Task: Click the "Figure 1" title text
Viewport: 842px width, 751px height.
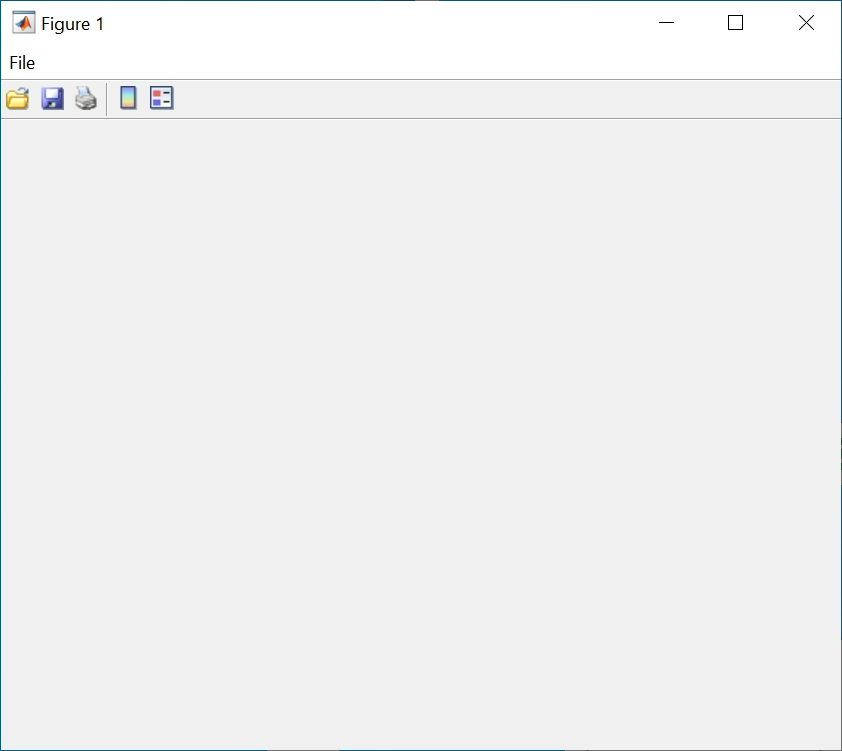Action: [x=72, y=23]
